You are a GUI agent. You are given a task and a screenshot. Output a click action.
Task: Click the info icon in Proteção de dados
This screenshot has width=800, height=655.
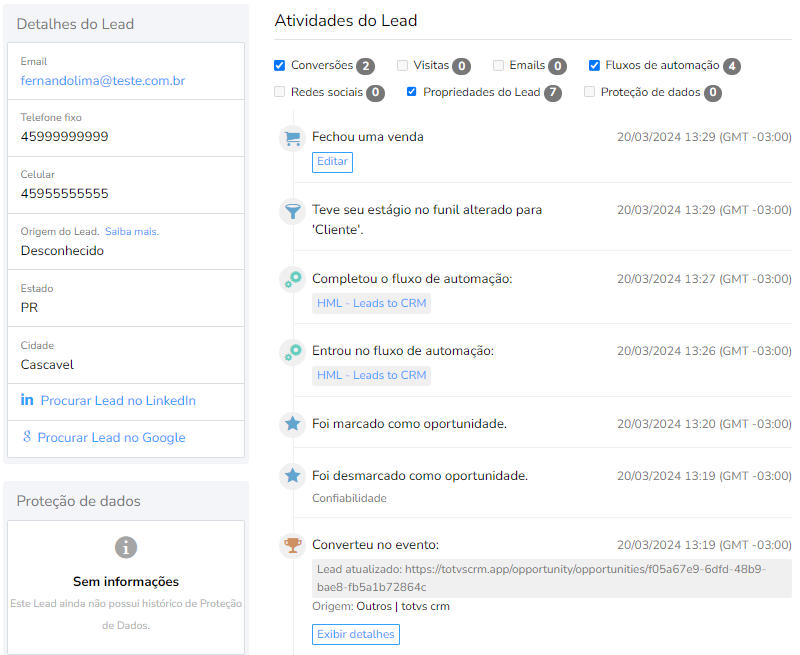tap(126, 547)
